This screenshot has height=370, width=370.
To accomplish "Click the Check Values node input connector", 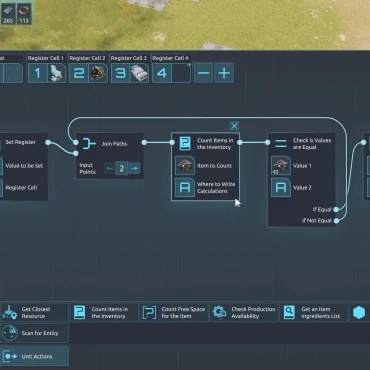I will coord(268,142).
